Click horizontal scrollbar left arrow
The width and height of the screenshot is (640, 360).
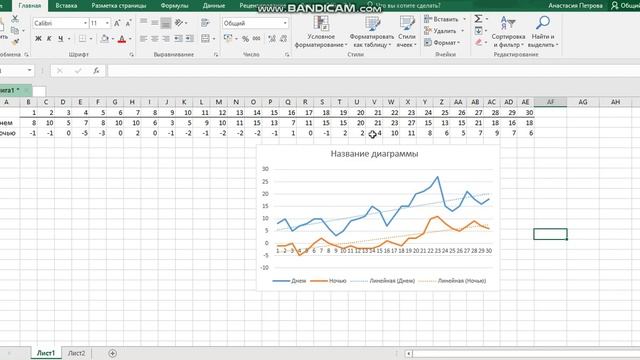point(409,353)
